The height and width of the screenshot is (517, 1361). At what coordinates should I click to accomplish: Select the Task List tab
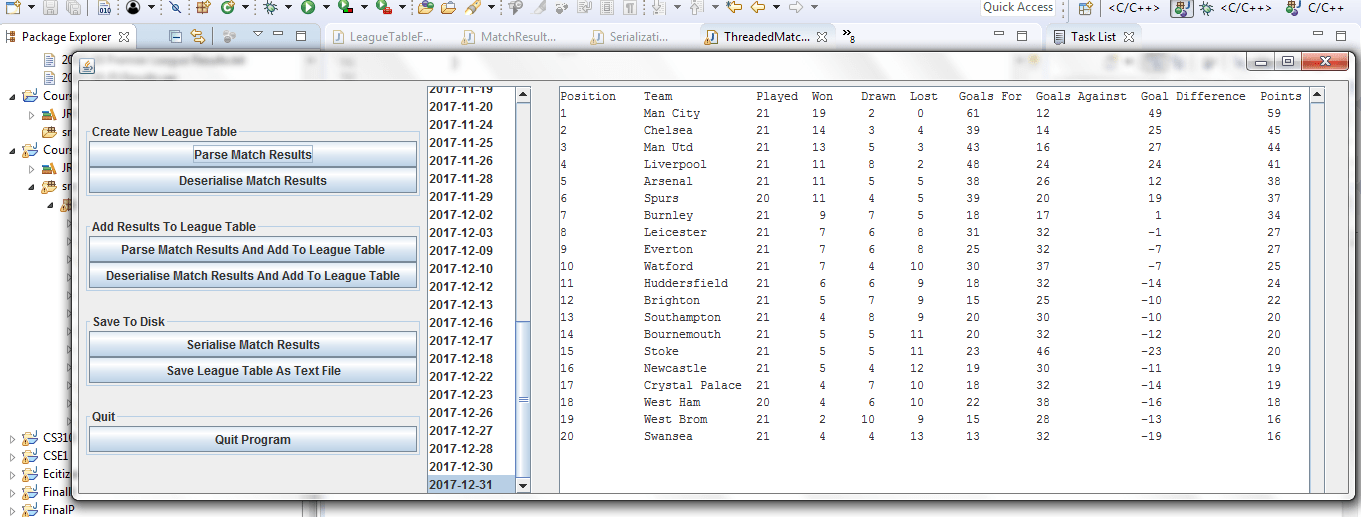point(1093,37)
